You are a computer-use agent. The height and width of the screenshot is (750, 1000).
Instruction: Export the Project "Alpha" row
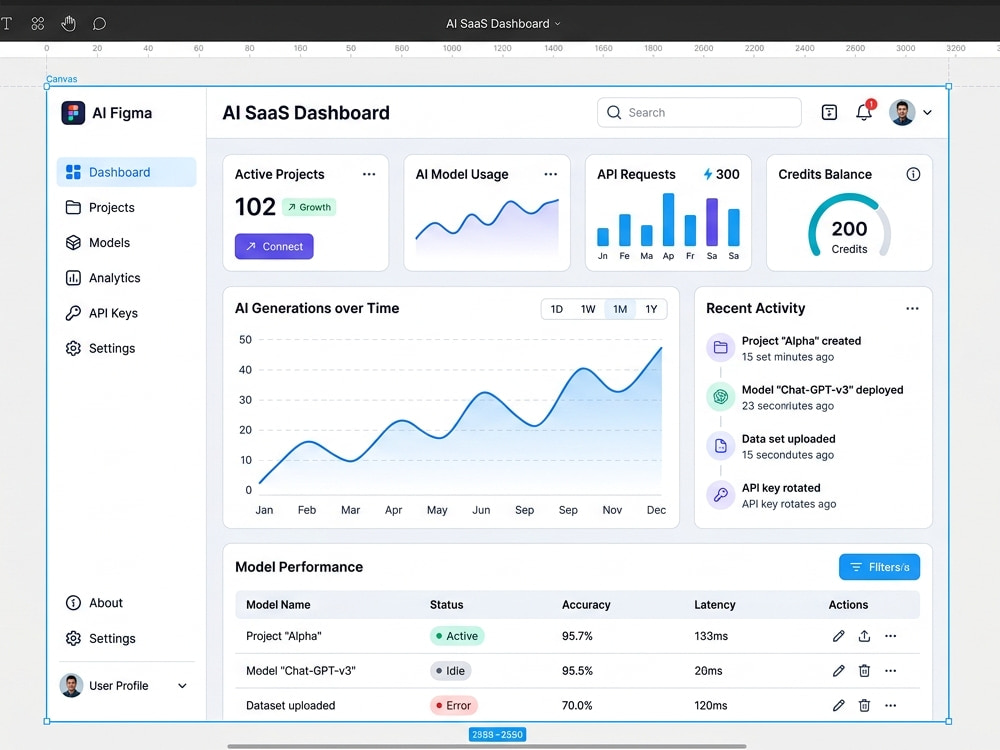pyautogui.click(x=864, y=636)
